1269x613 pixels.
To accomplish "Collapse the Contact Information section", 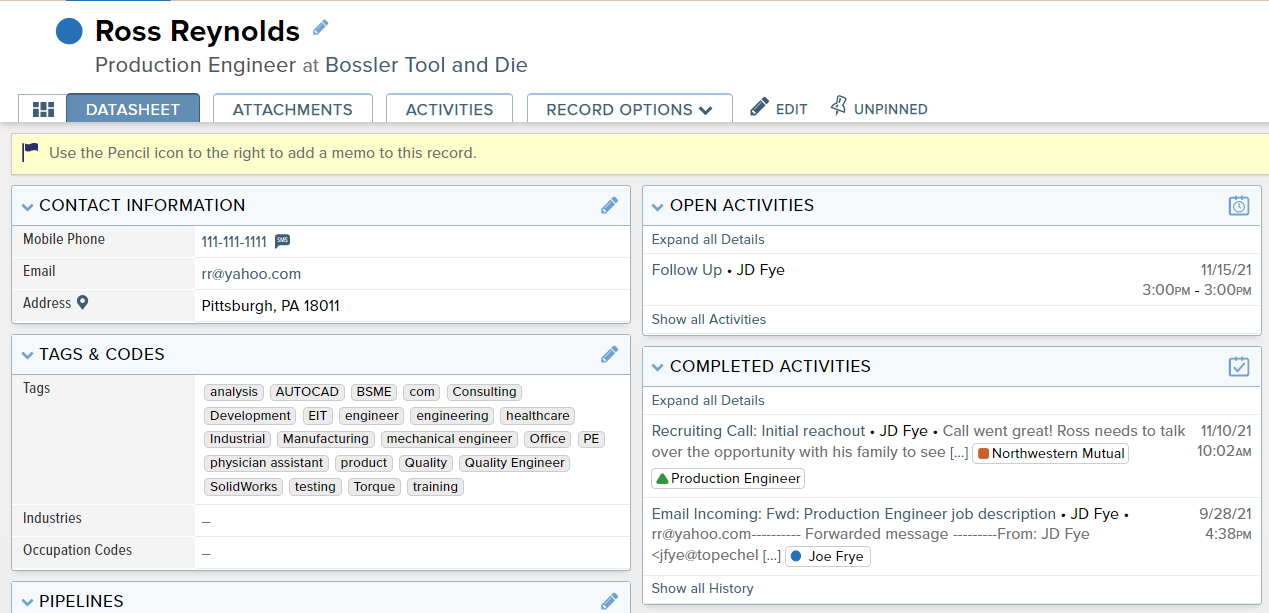I will [x=27, y=206].
